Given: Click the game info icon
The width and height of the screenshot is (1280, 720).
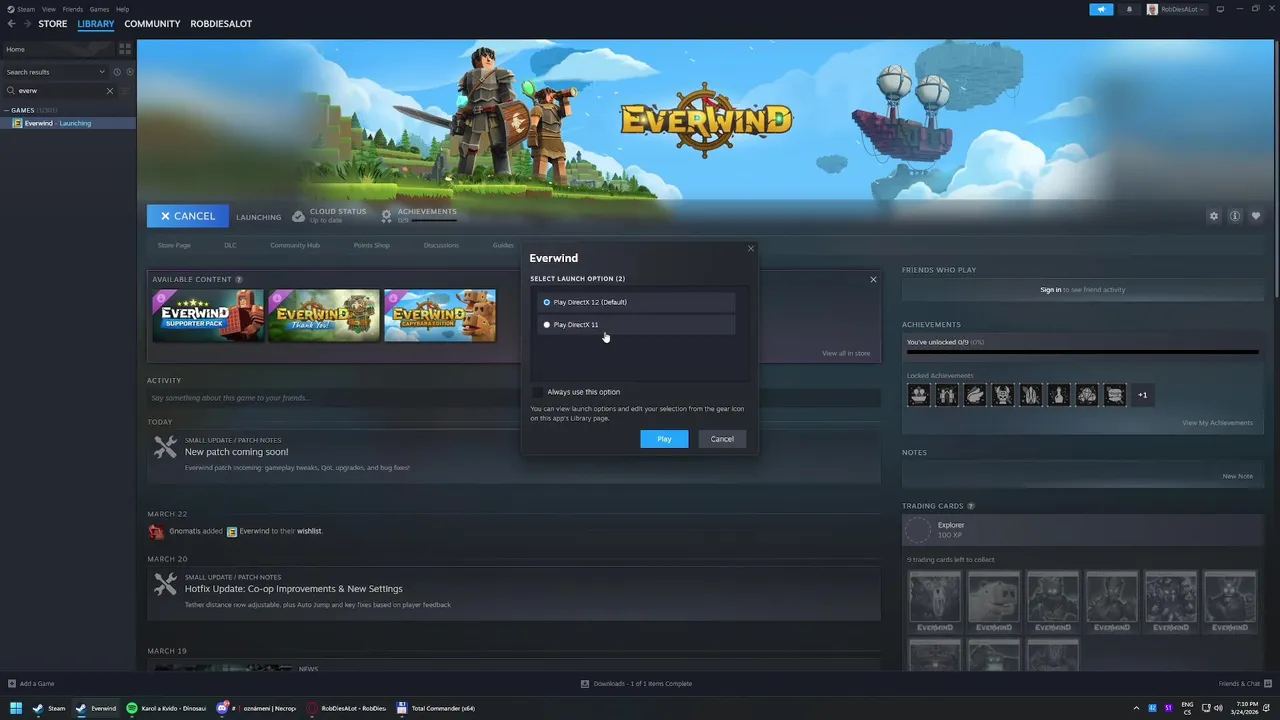Looking at the screenshot, I should pos(1235,216).
